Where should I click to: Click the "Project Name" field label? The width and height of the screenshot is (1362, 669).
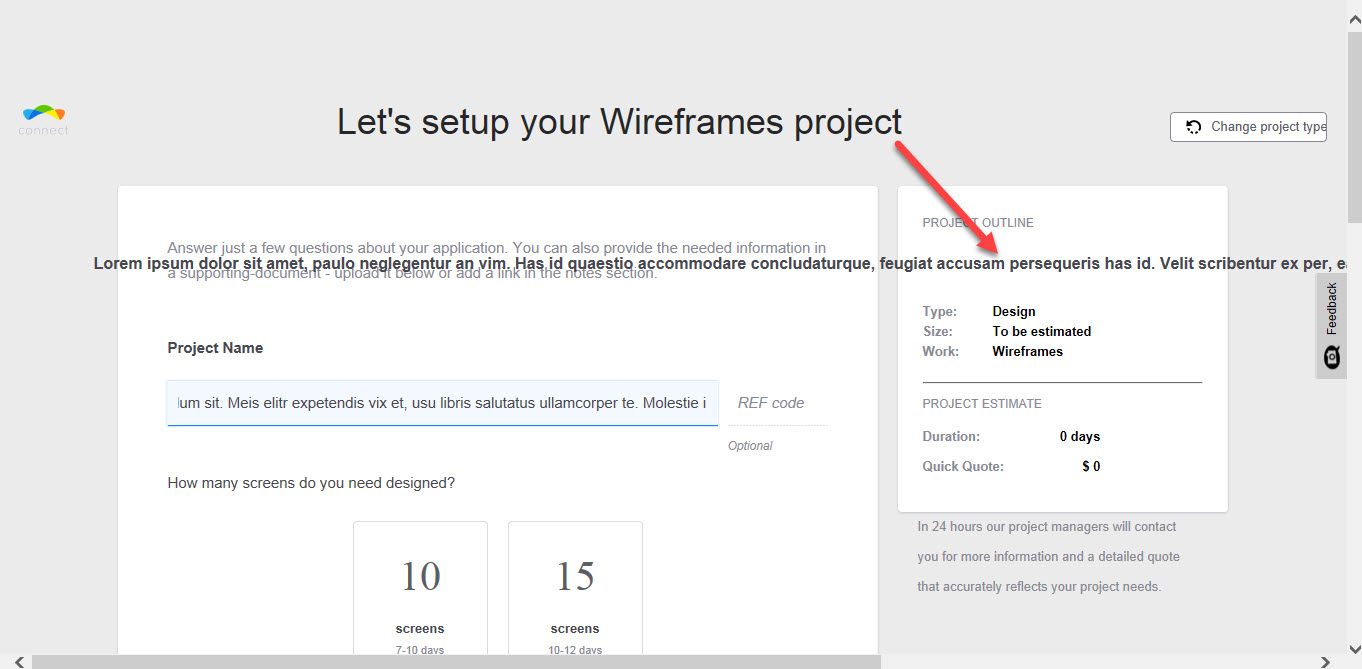tap(215, 348)
